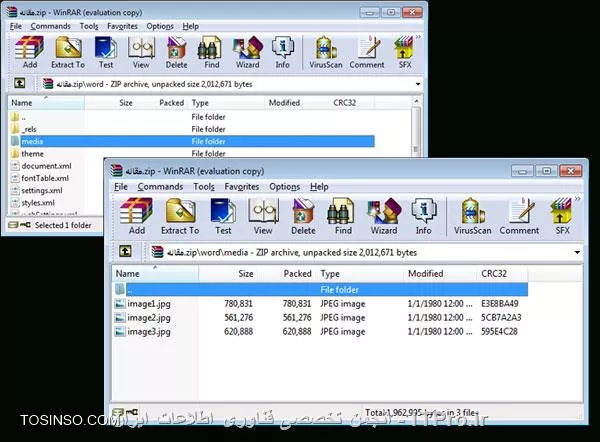The image size is (600, 442).
Task: Expand address path dropdown in front window
Action: pyautogui.click(x=577, y=252)
